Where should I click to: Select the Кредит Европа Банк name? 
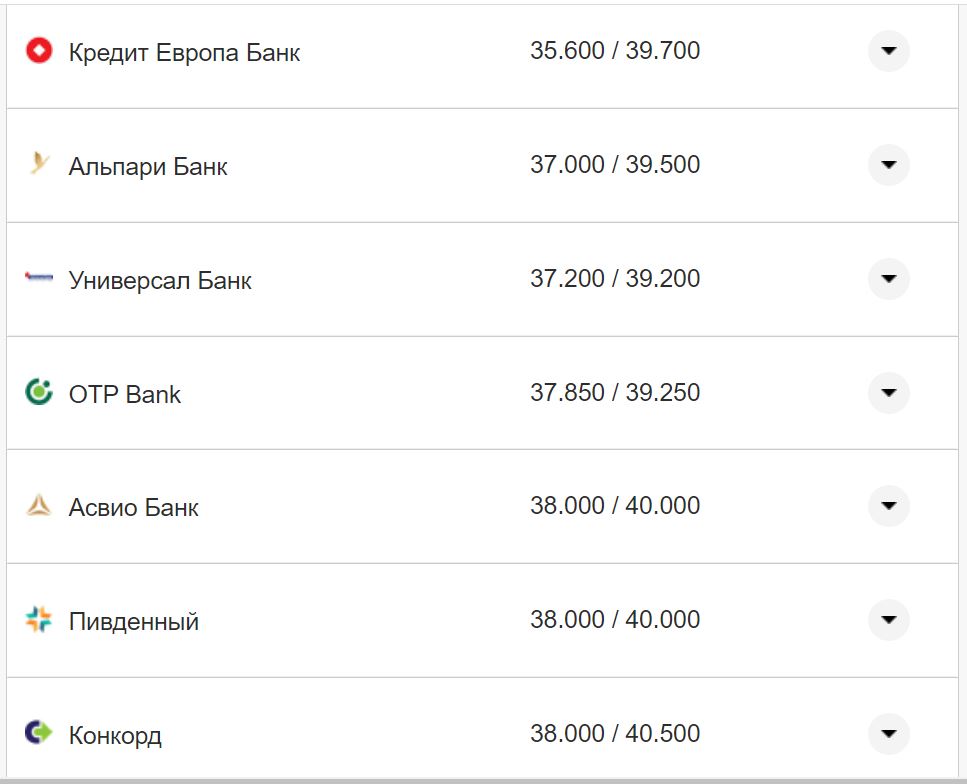coord(184,52)
